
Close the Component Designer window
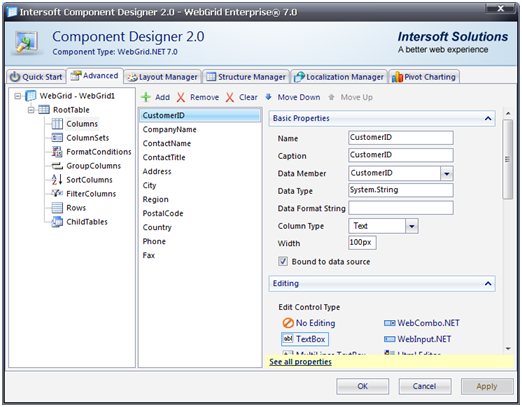tap(501, 8)
